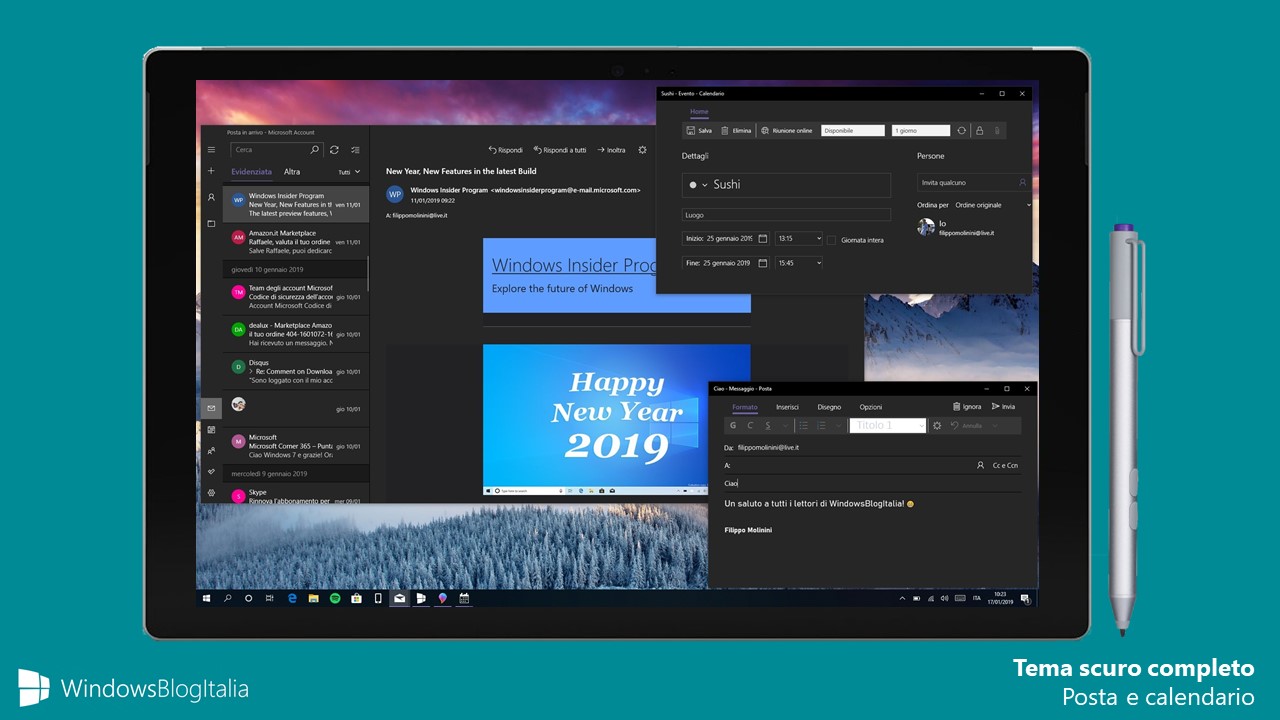Open the gear actions icon in the reading pane

pyautogui.click(x=642, y=150)
